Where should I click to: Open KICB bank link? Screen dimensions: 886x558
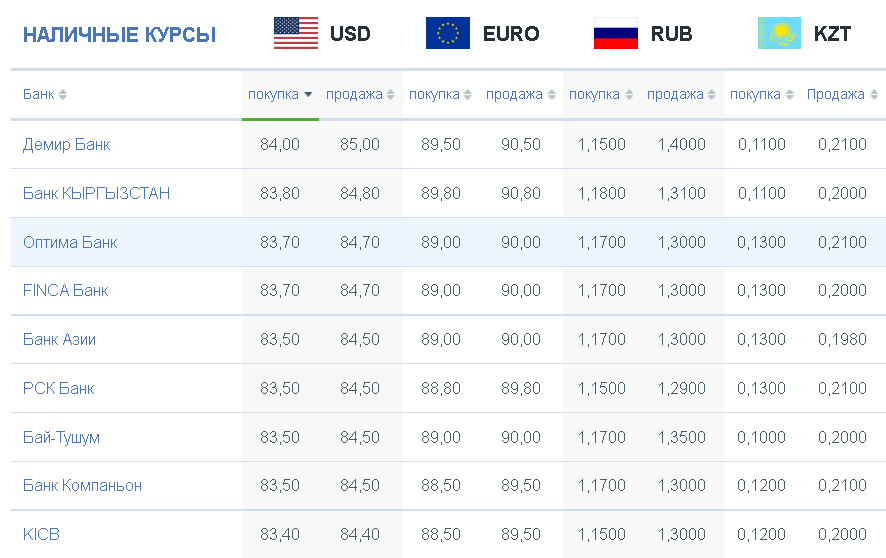click(41, 534)
